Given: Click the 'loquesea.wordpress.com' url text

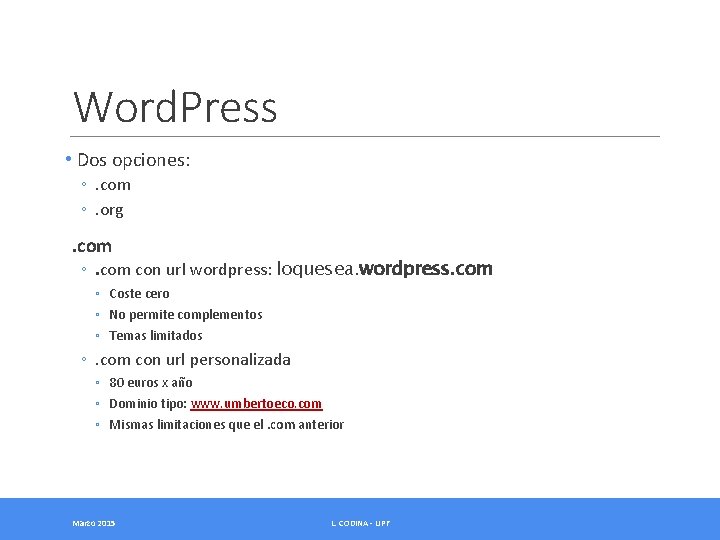Looking at the screenshot, I should [384, 268].
